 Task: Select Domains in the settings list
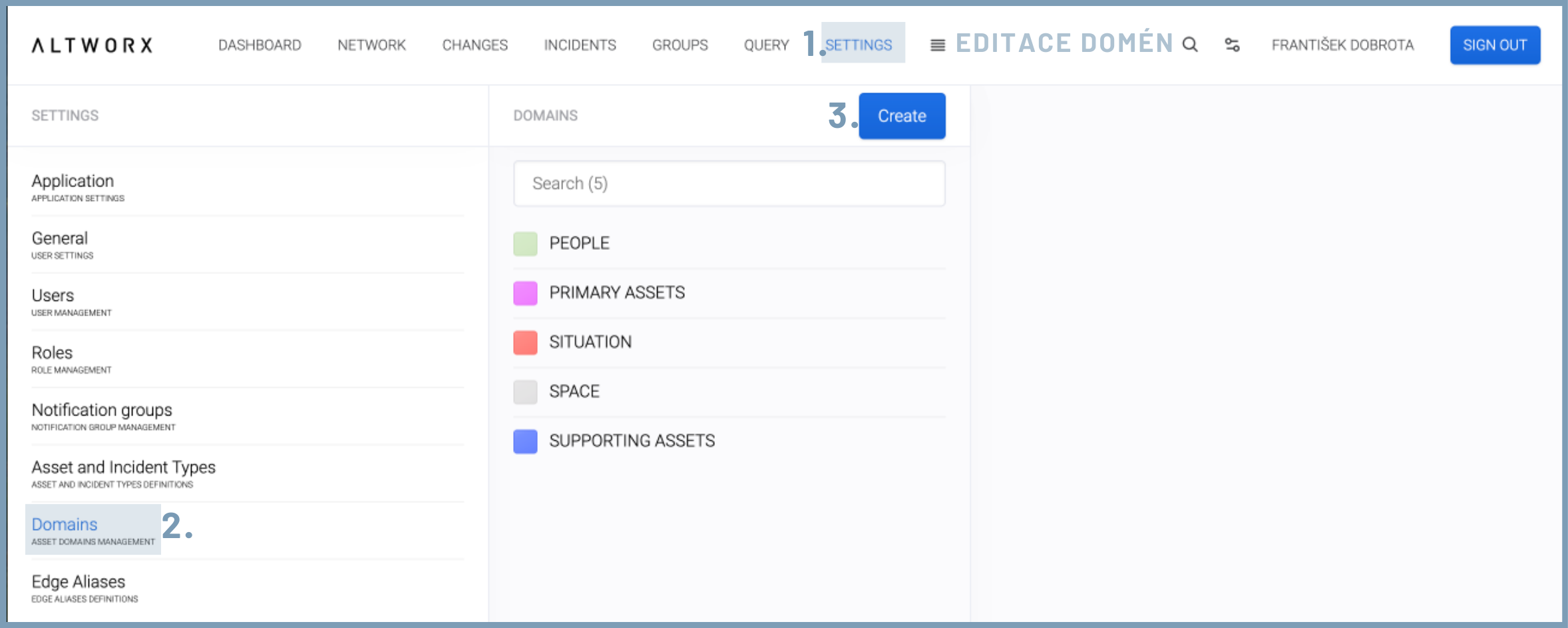[x=65, y=525]
